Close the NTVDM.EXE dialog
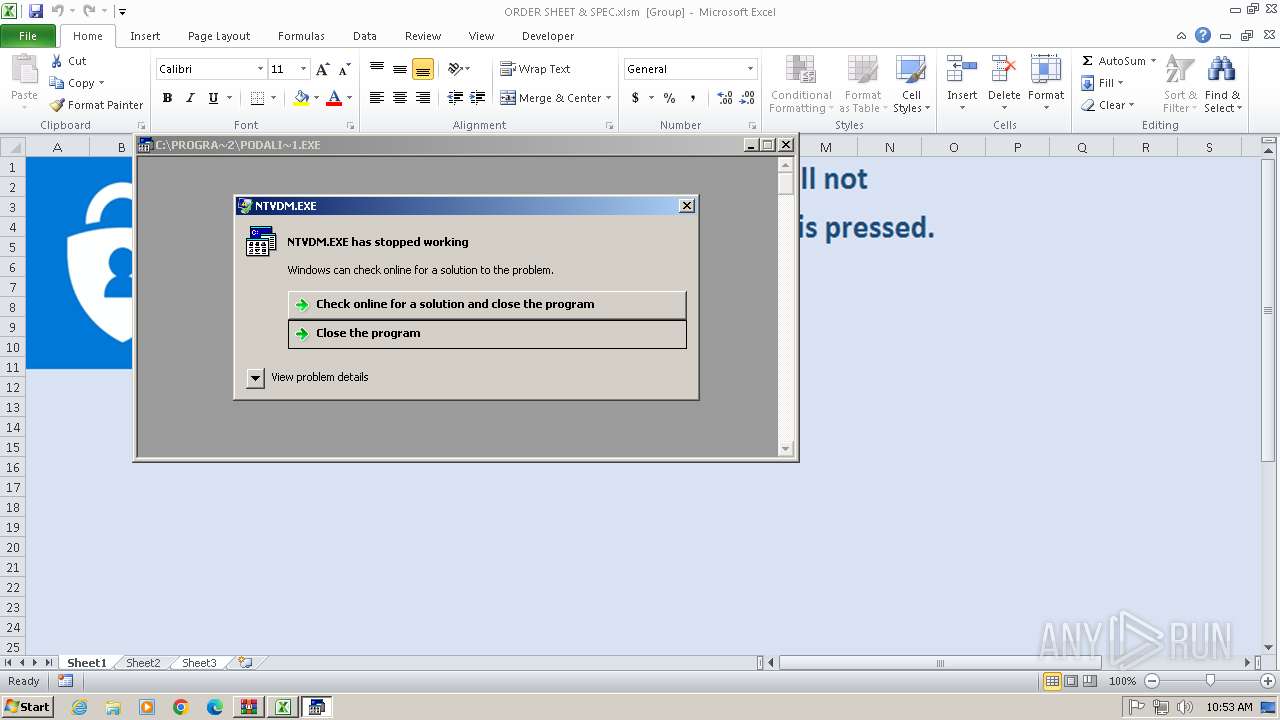1280x720 pixels. click(x=686, y=206)
